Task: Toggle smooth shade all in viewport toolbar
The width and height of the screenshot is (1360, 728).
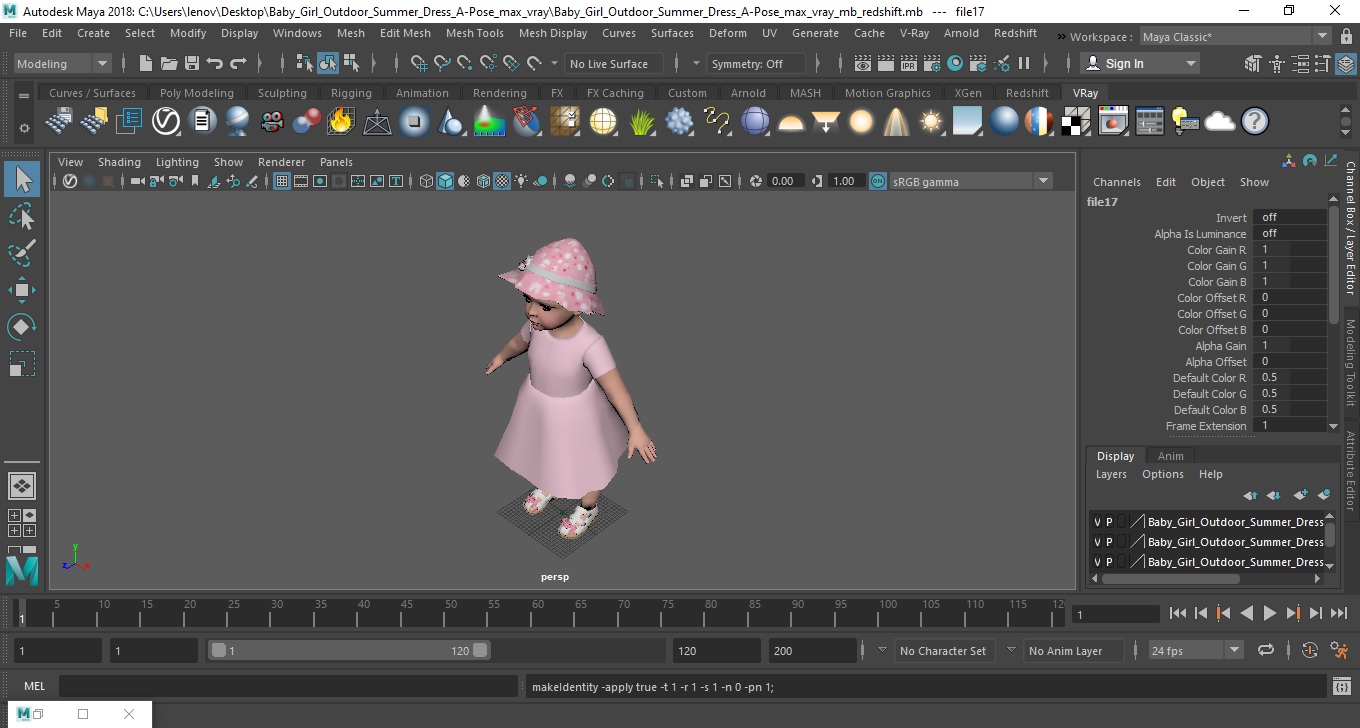Action: click(x=446, y=181)
